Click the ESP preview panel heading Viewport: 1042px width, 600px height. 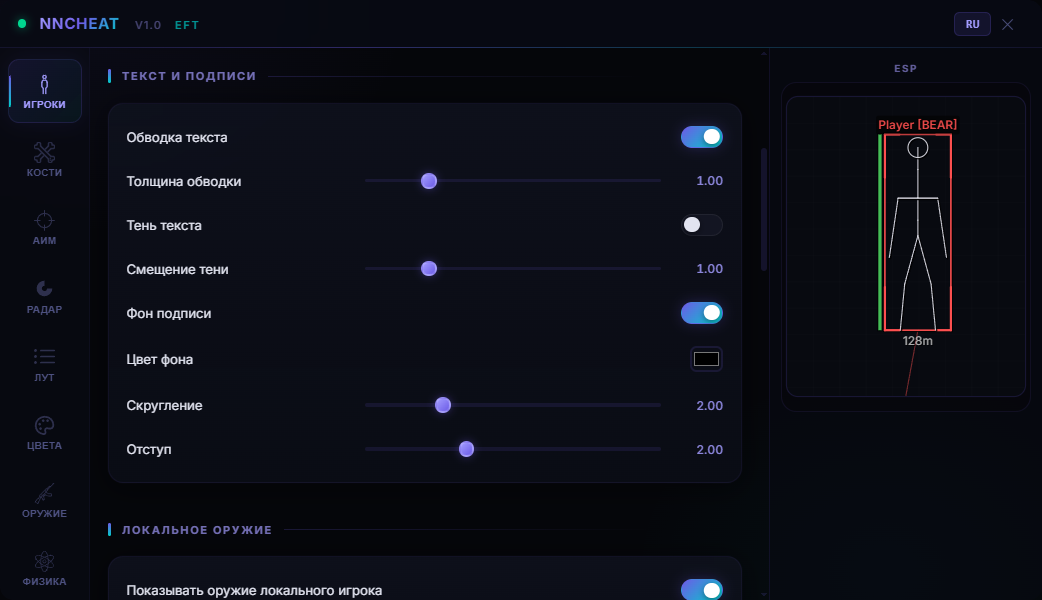pyautogui.click(x=905, y=68)
